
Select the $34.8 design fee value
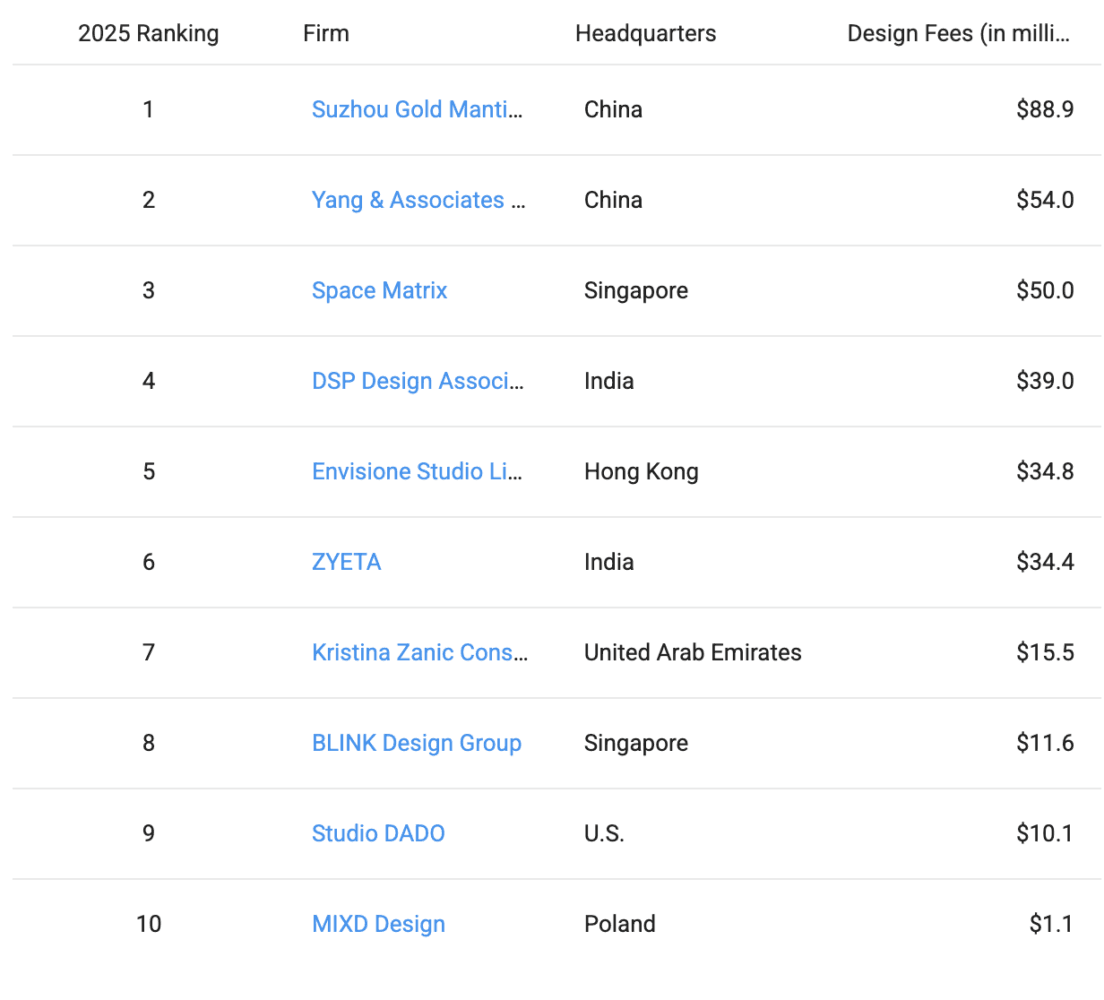[x=1045, y=472]
